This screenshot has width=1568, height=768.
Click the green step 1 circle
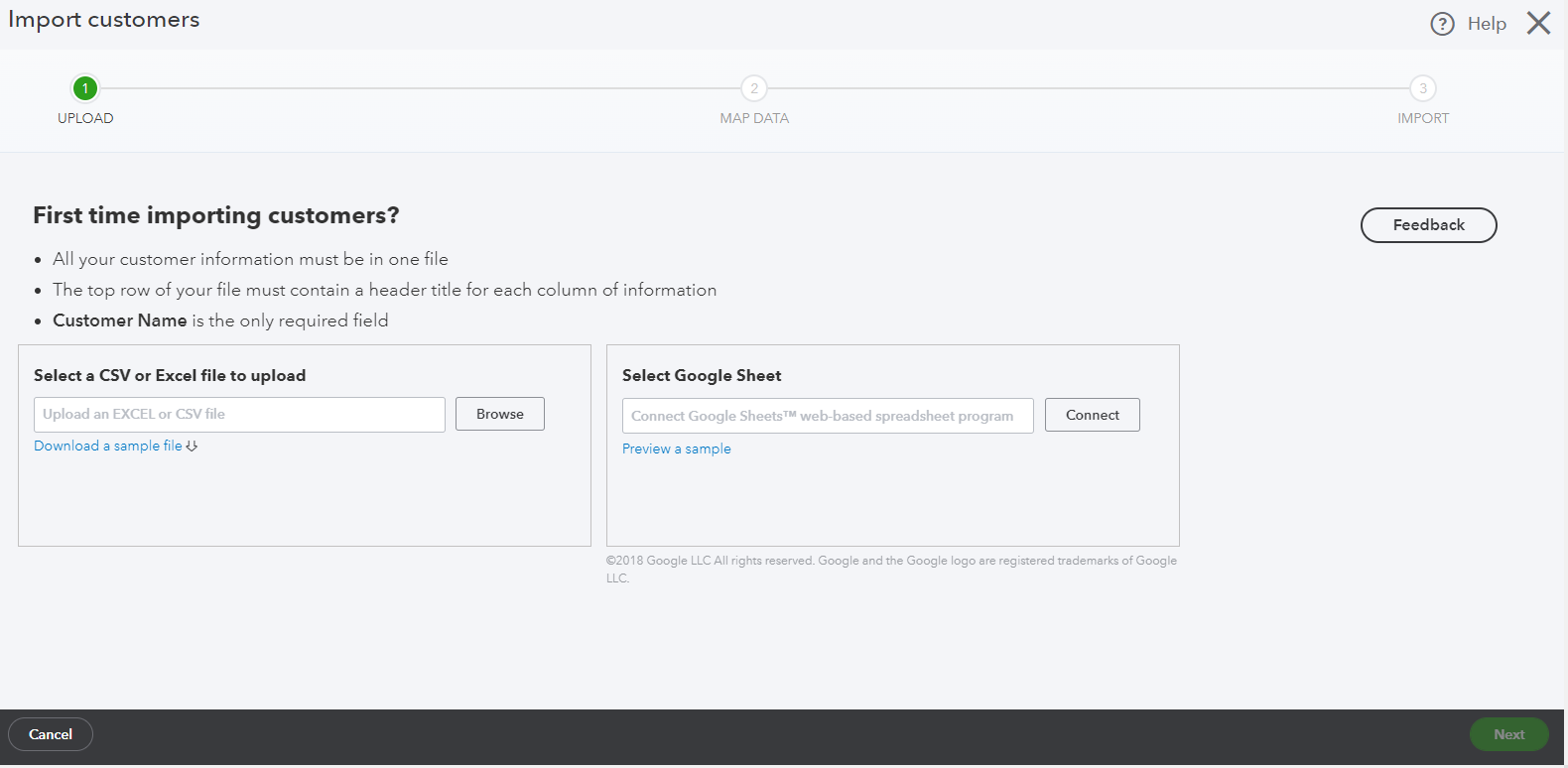[x=85, y=88]
